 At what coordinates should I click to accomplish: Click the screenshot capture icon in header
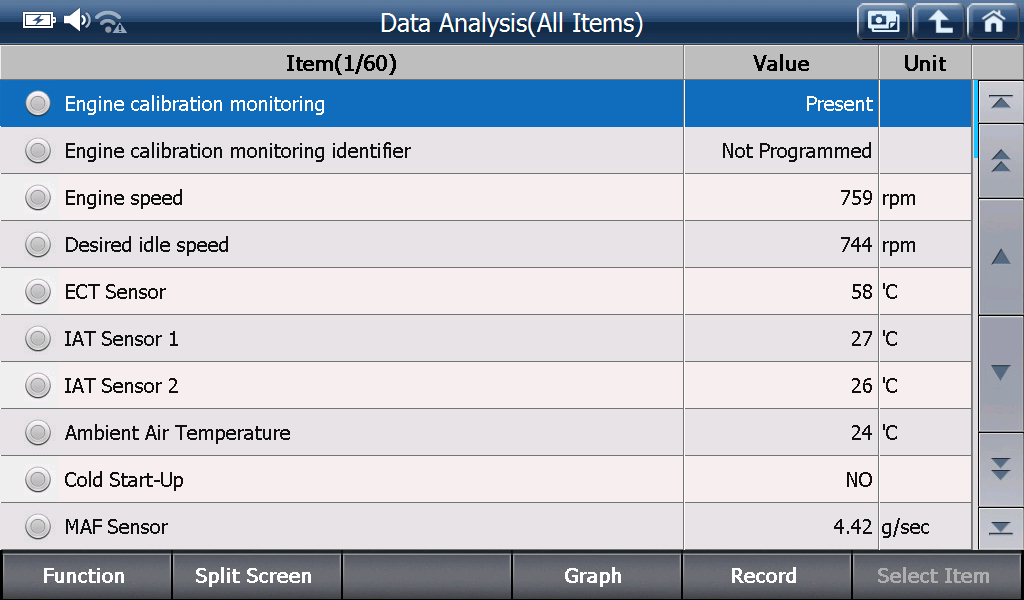click(x=883, y=22)
